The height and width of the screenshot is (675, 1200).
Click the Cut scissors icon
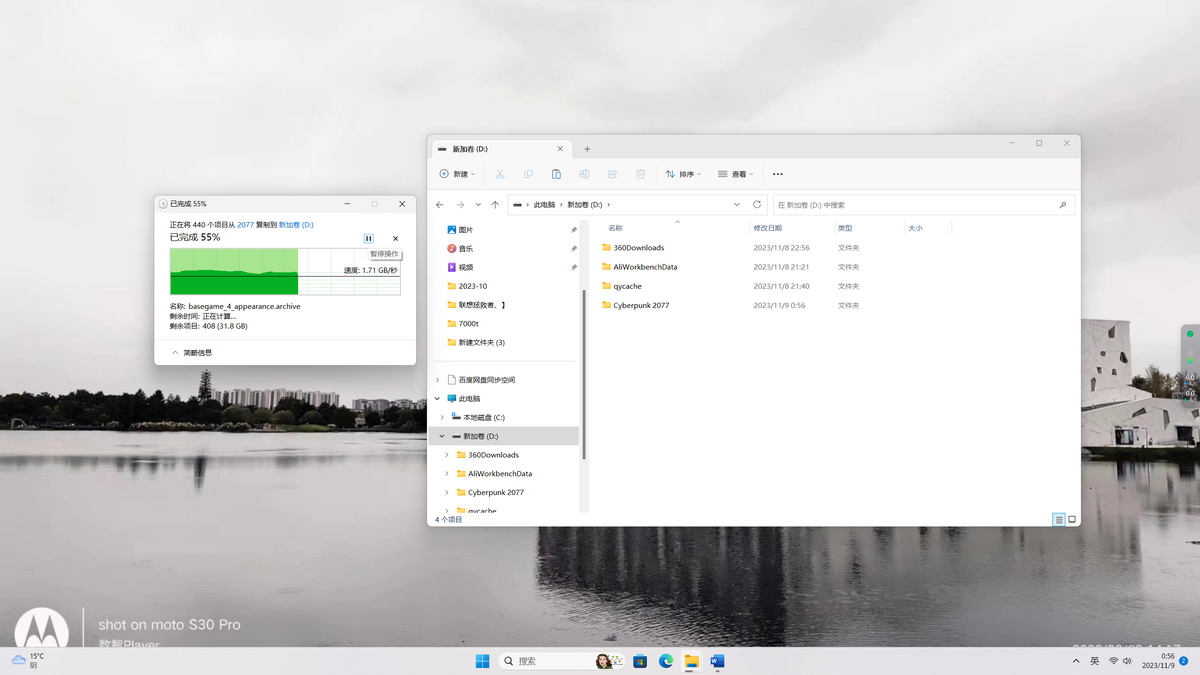click(500, 174)
